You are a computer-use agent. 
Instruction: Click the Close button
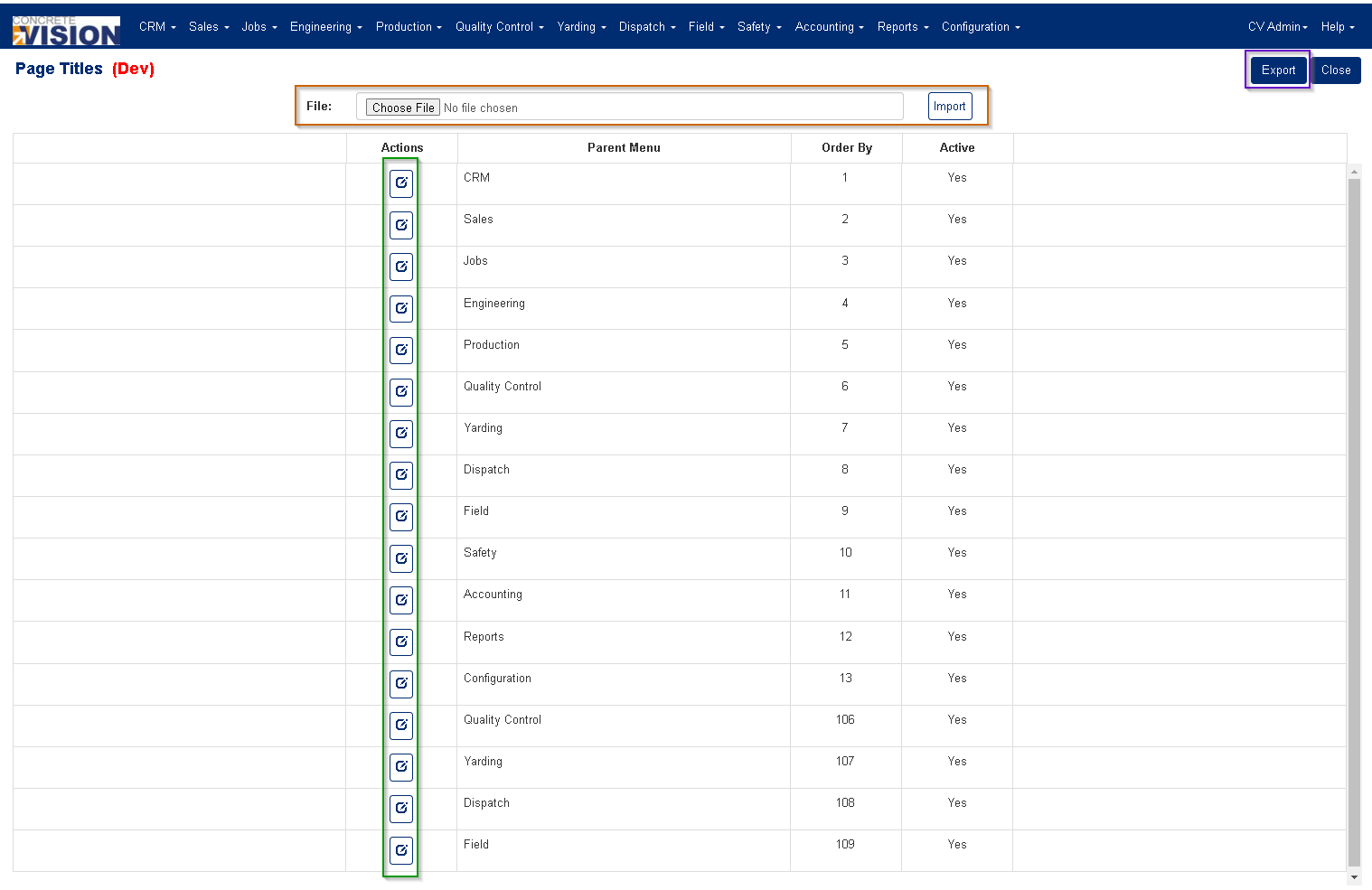pos(1336,70)
